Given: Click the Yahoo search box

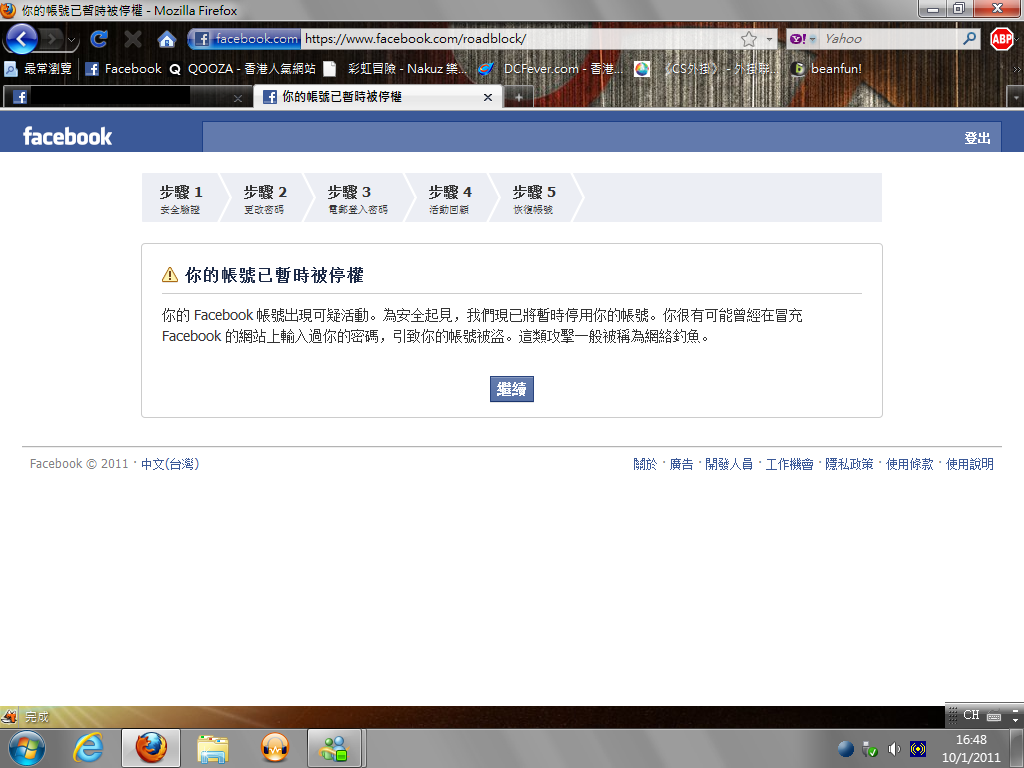Looking at the screenshot, I should pyautogui.click(x=889, y=39).
